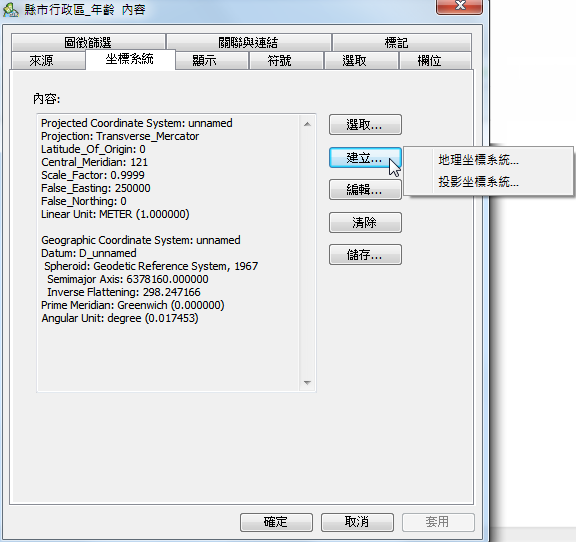Choose 地理坐標系統... from the popup menu

(x=478, y=160)
